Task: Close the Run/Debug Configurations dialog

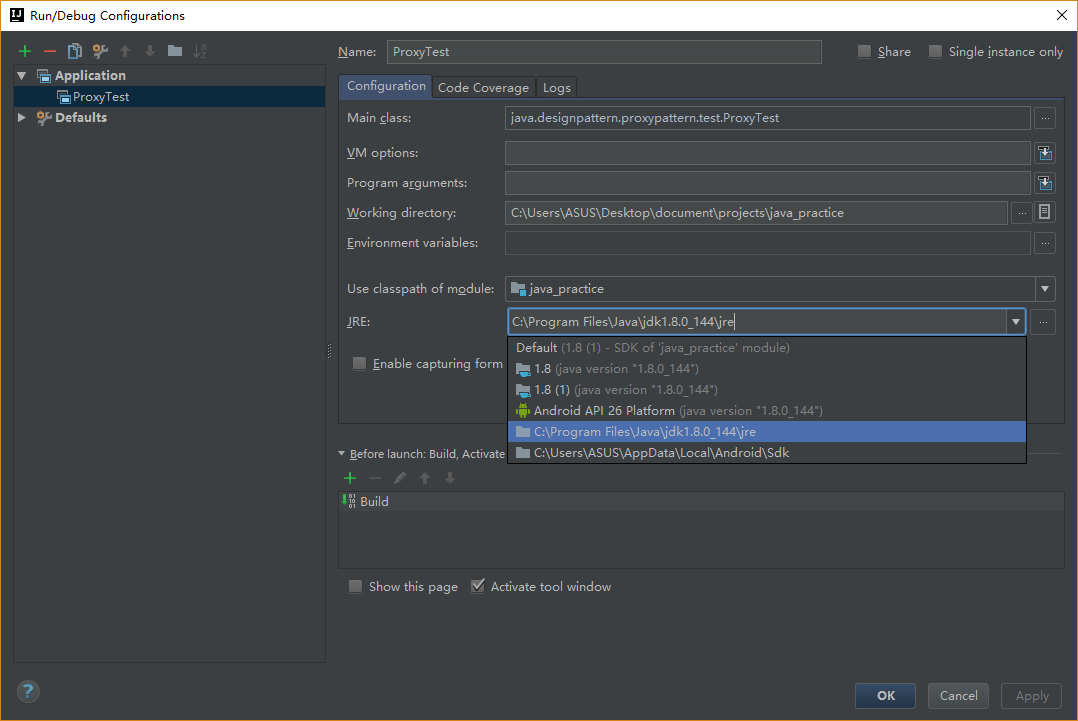Action: coord(1062,15)
